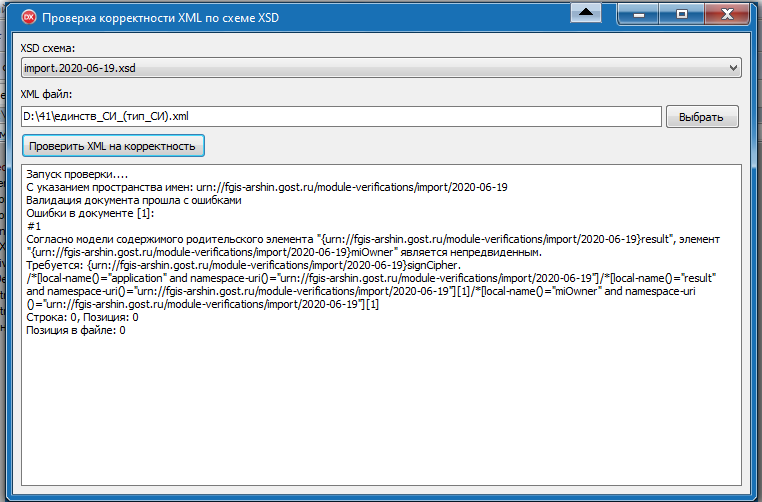The image size is (762, 502).
Task: Focus the XML файл path input field
Action: point(340,117)
